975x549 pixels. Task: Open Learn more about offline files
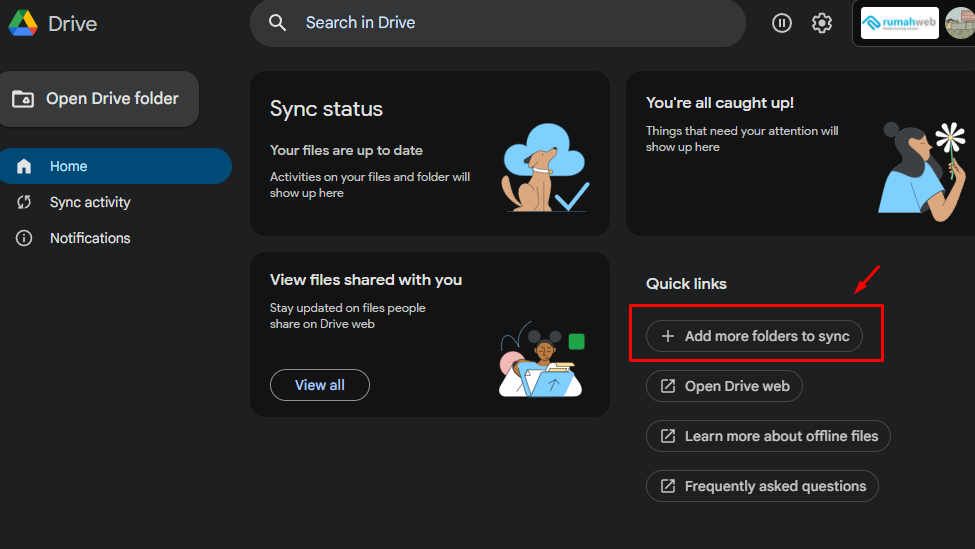click(x=781, y=436)
